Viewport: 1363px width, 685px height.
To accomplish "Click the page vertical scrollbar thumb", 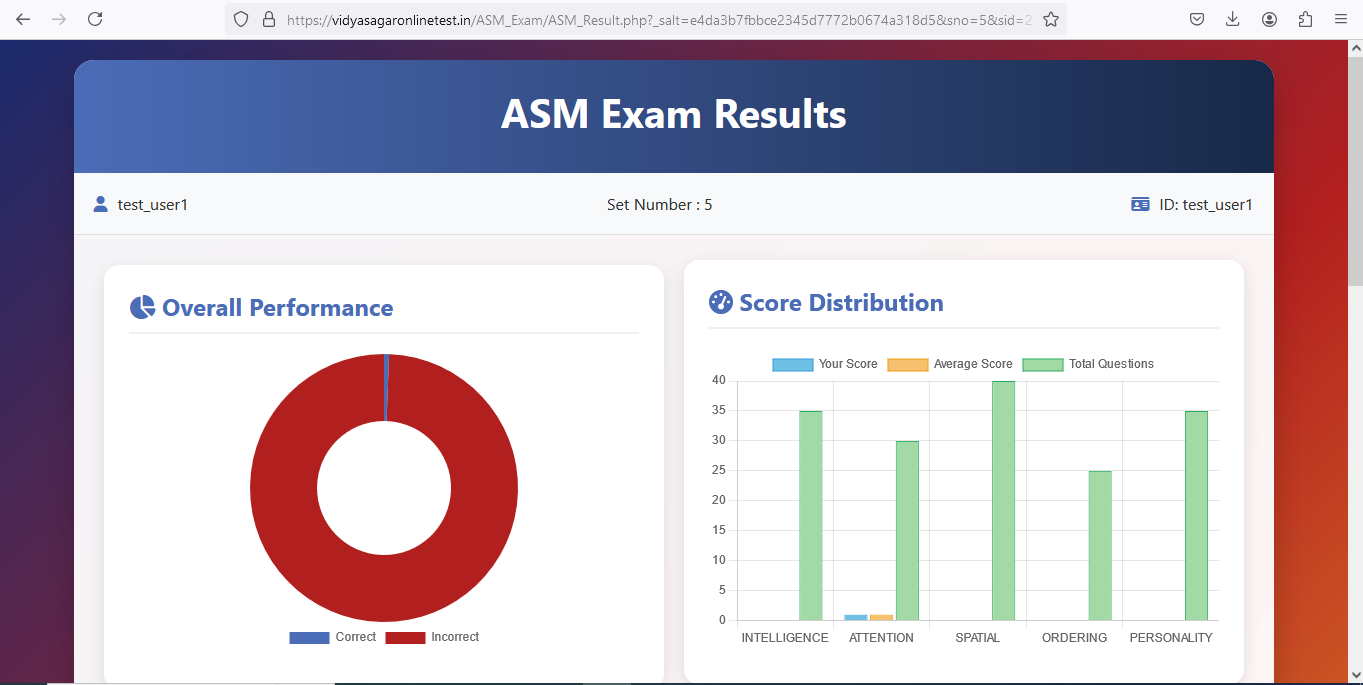I will [1355, 170].
